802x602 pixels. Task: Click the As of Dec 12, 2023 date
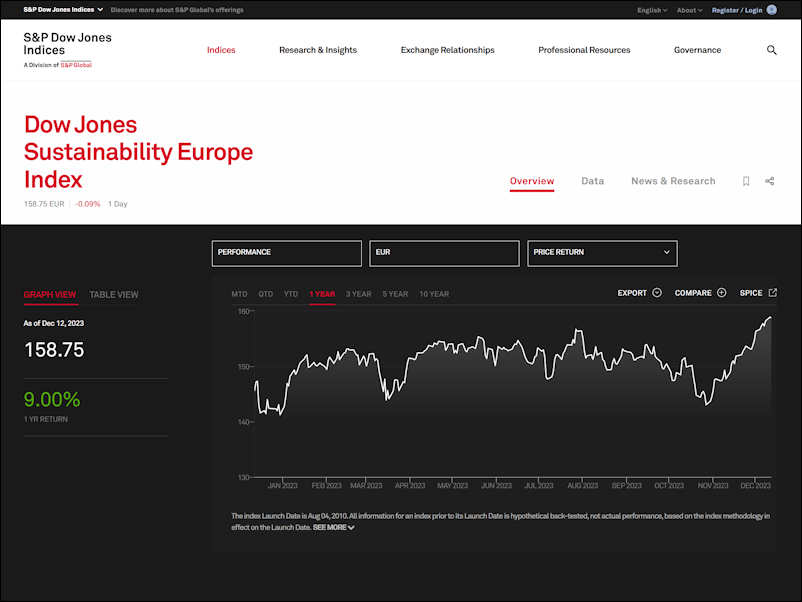pyautogui.click(x=54, y=323)
